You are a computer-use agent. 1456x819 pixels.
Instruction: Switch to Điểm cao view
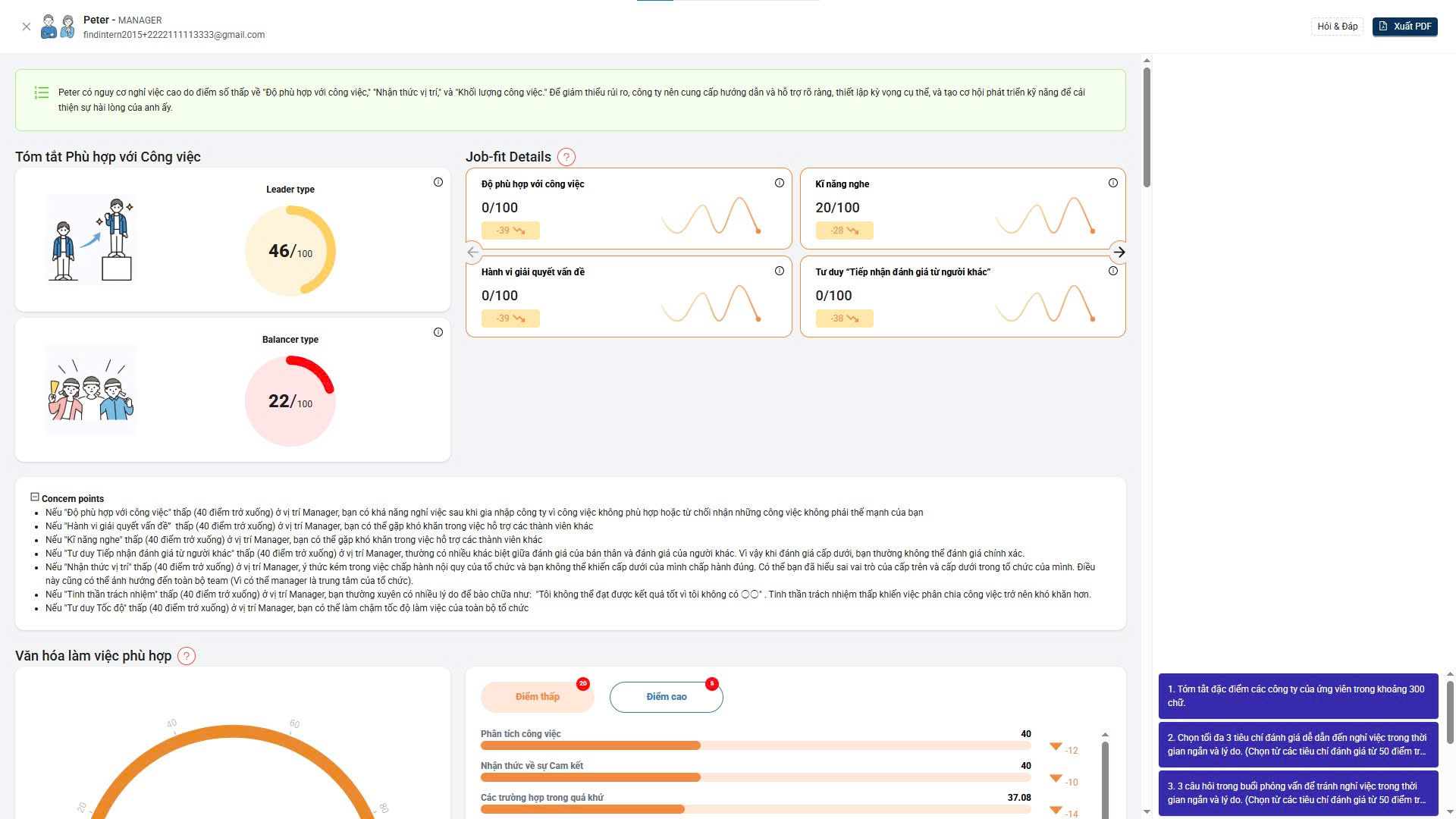coord(666,696)
